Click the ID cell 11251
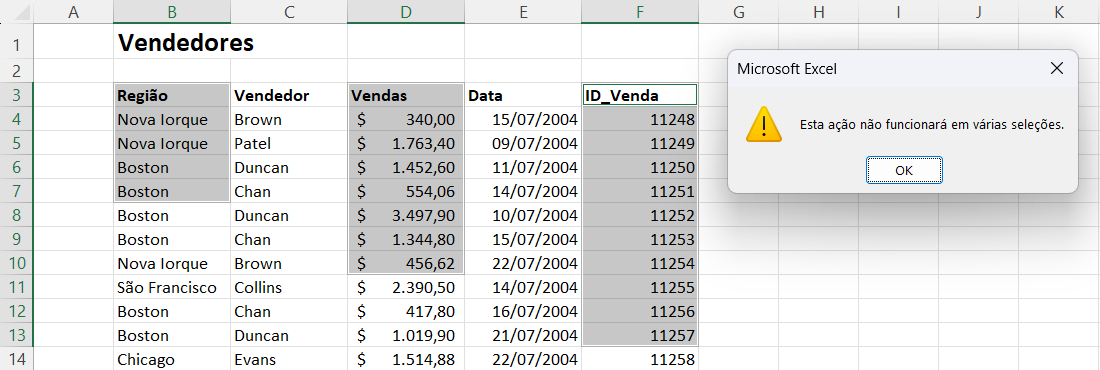1100x370 pixels. 640,191
